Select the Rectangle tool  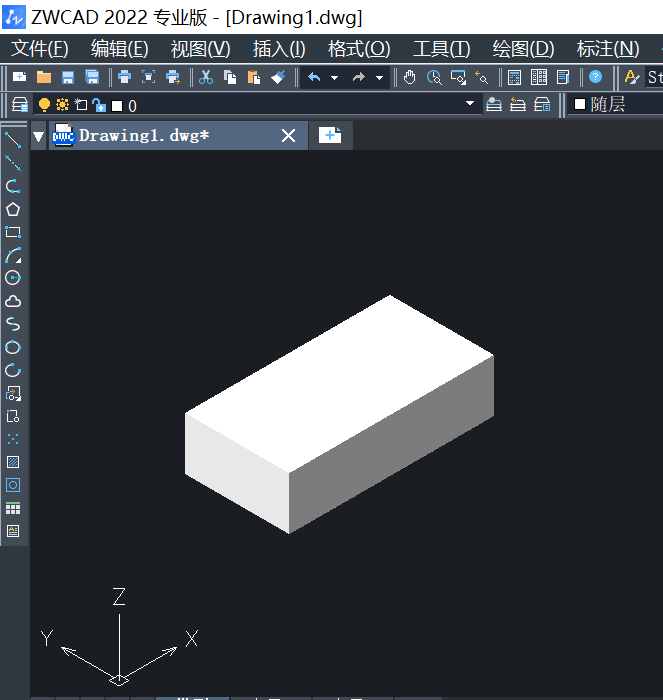tap(13, 232)
